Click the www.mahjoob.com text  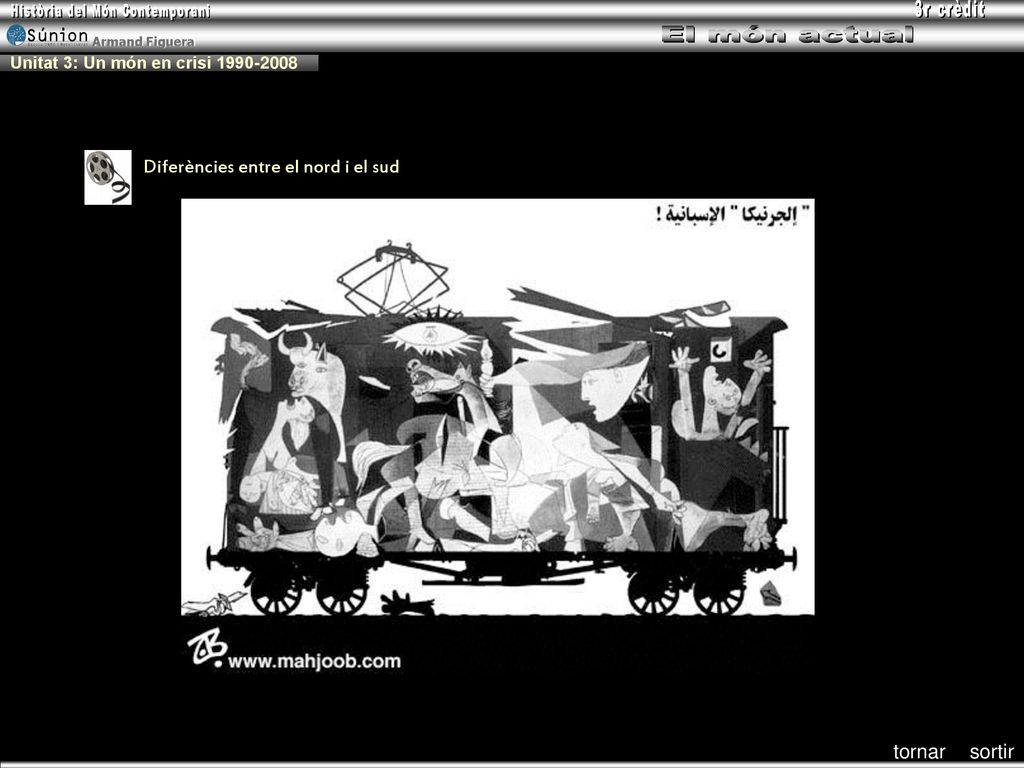pyautogui.click(x=314, y=661)
